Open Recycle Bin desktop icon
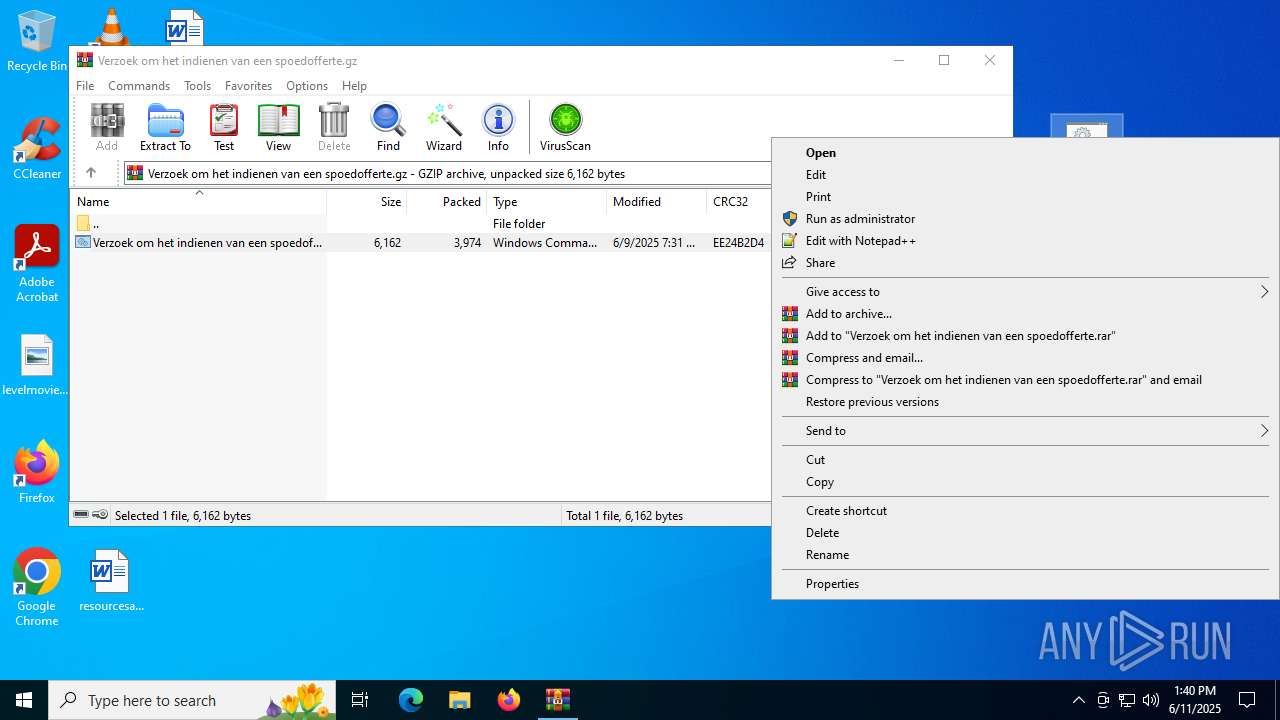This screenshot has width=1280, height=720. tap(37, 41)
